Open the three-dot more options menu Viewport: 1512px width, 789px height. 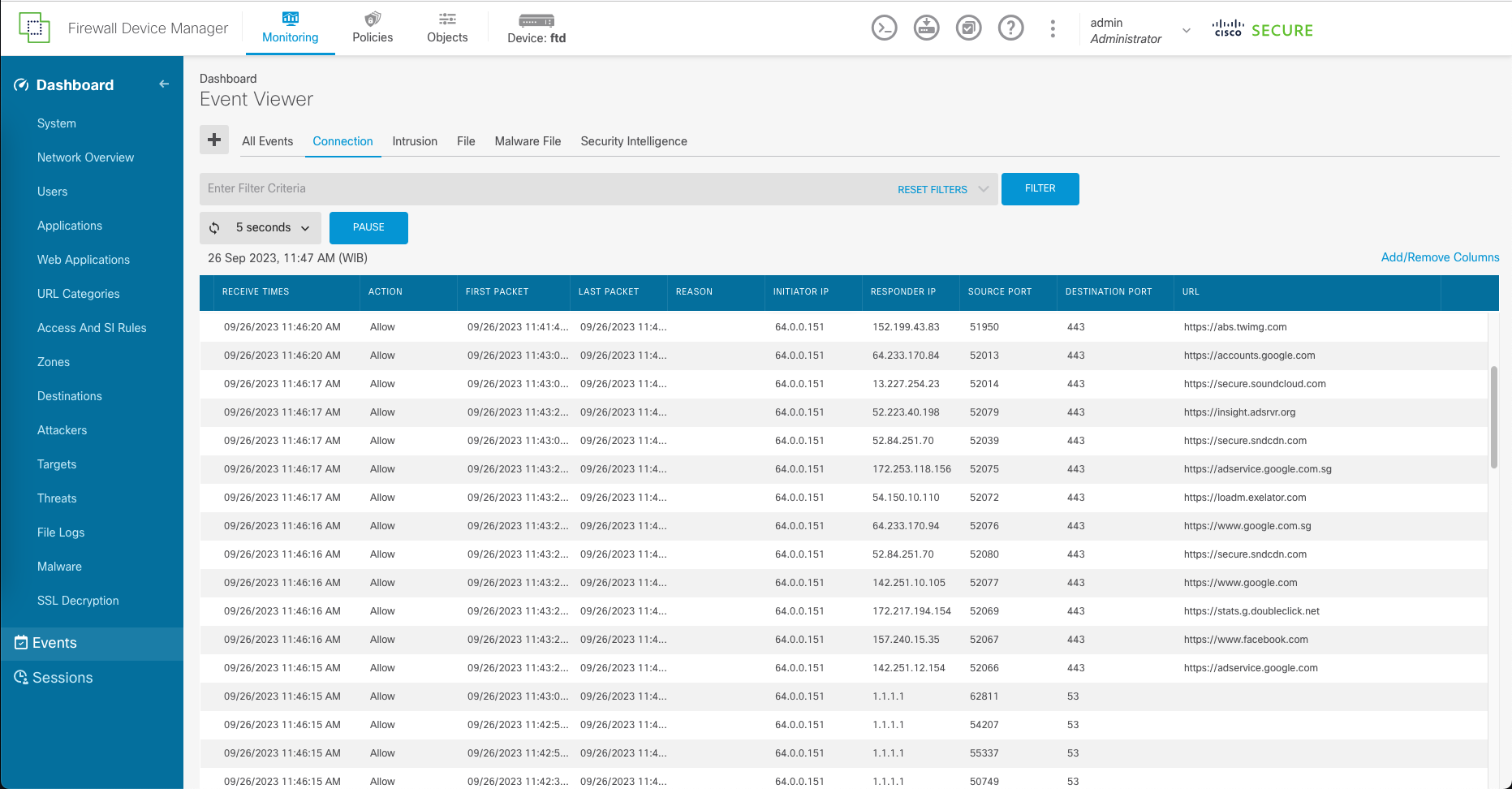[x=1053, y=28]
